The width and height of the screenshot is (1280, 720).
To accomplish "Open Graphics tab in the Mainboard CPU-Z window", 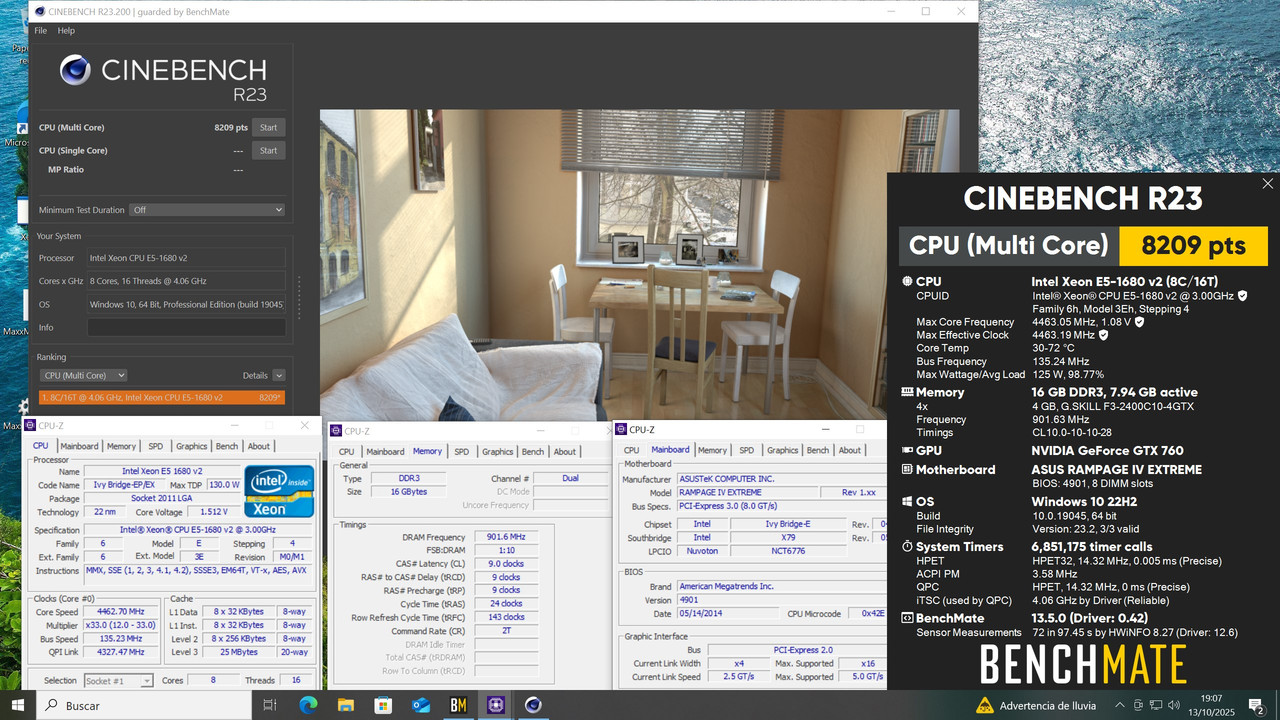I will (x=783, y=450).
